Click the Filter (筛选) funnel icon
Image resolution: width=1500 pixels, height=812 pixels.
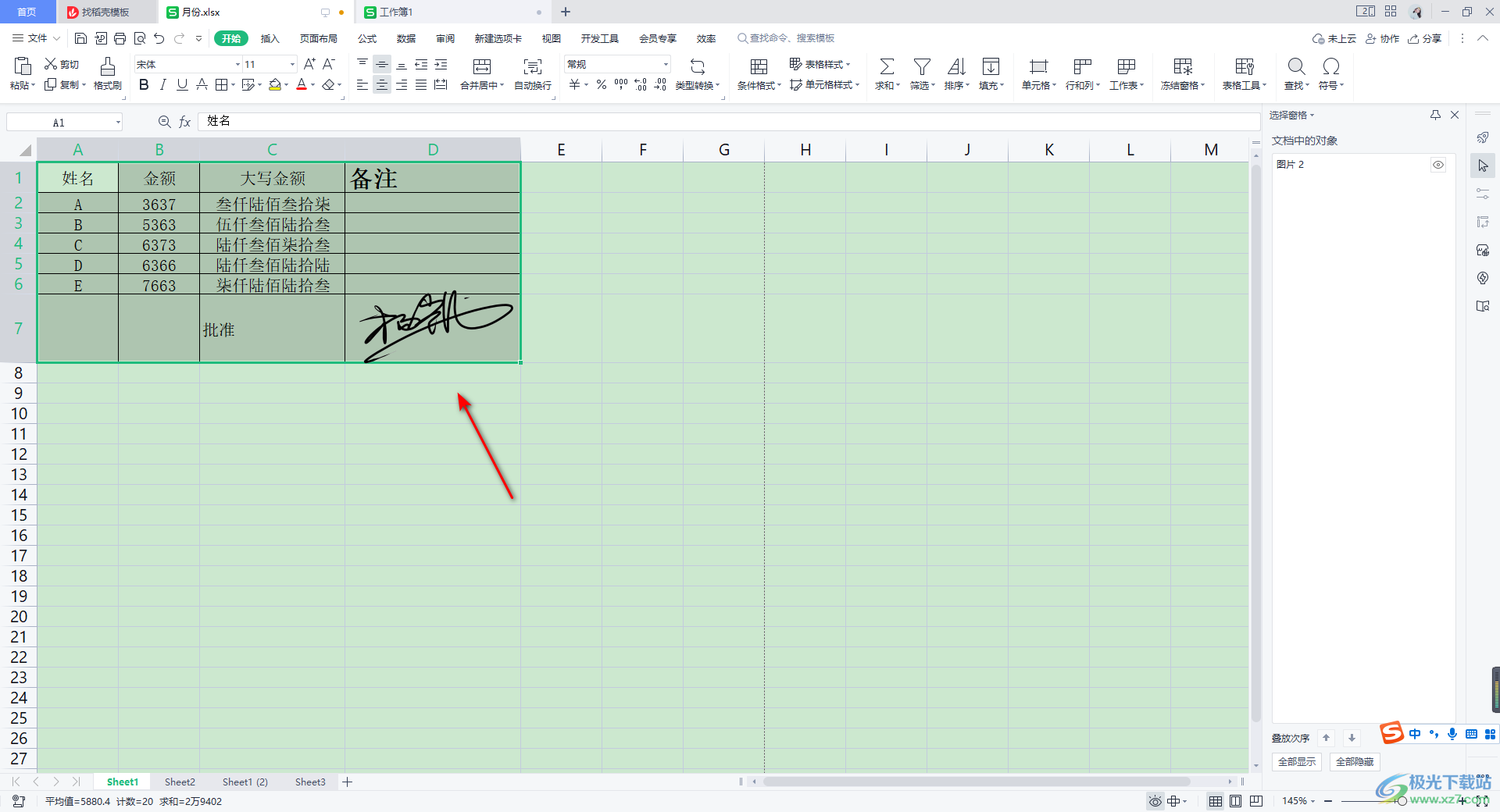click(x=922, y=66)
